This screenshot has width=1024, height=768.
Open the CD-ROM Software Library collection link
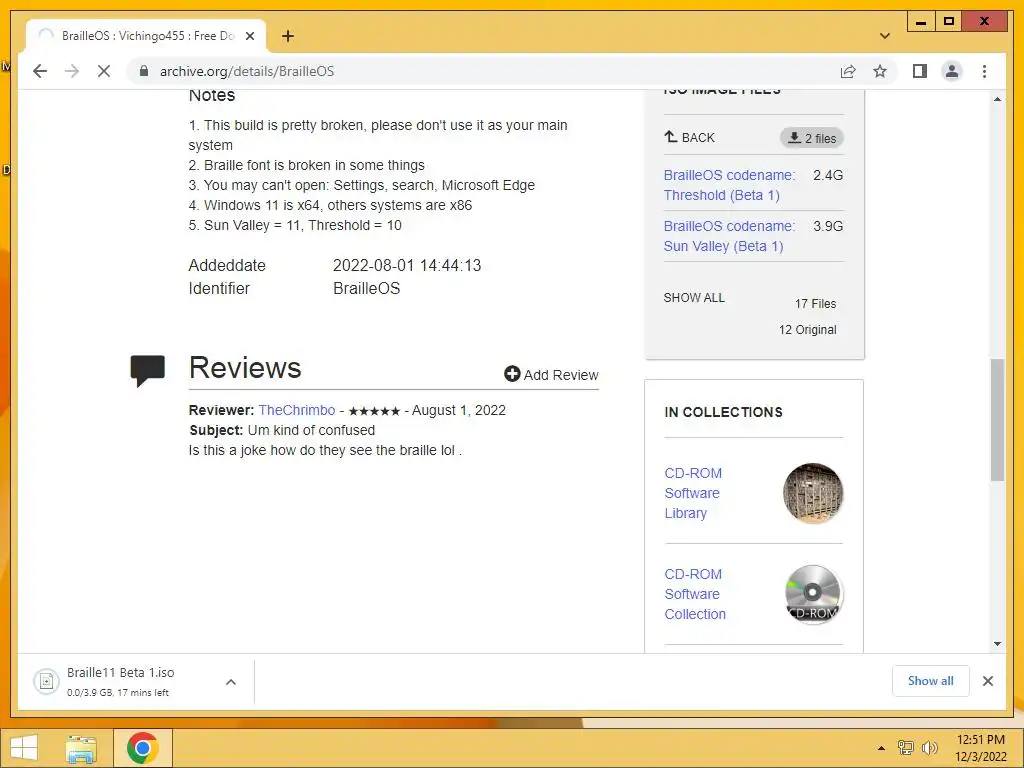(x=693, y=493)
